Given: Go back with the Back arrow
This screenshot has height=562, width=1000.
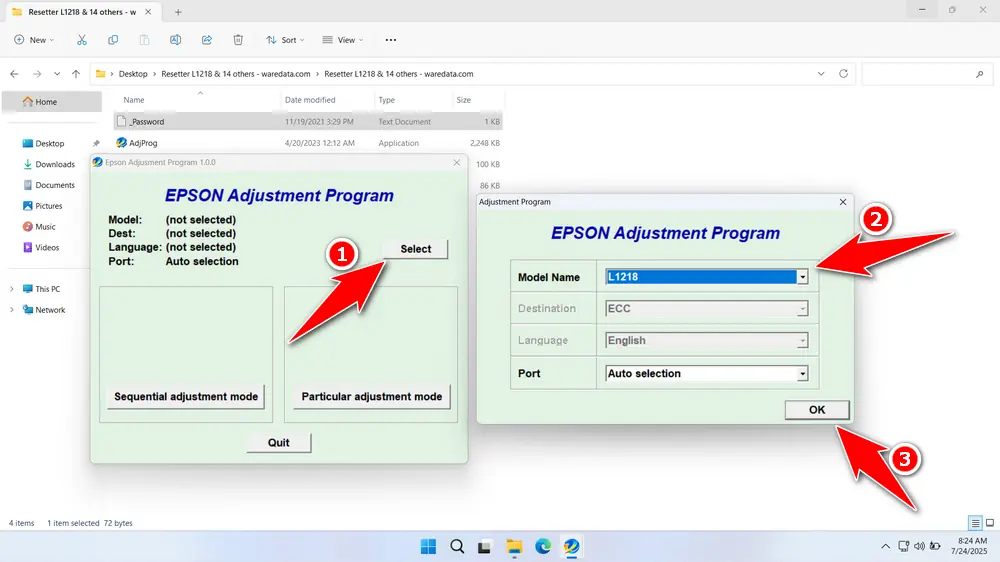Looking at the screenshot, I should [x=14, y=74].
